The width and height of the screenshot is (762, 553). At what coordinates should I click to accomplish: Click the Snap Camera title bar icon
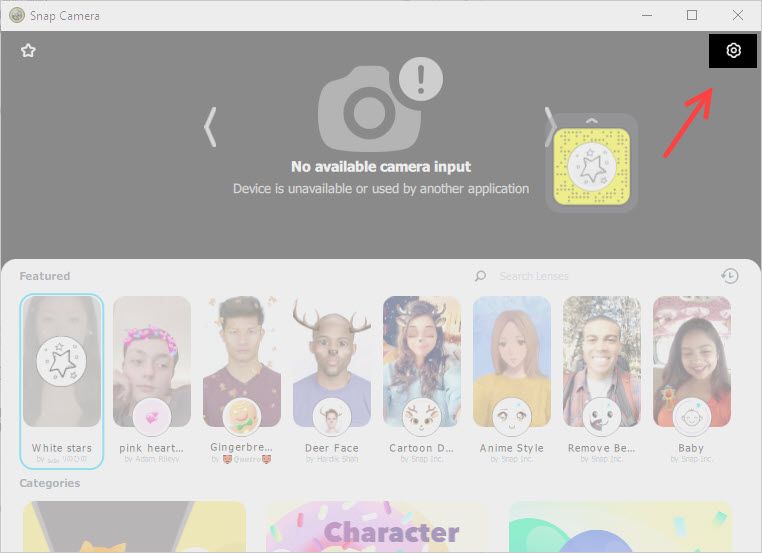[x=17, y=15]
